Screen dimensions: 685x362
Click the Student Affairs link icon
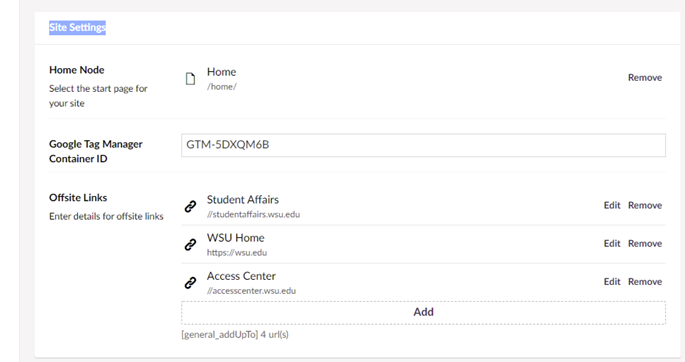click(x=190, y=207)
